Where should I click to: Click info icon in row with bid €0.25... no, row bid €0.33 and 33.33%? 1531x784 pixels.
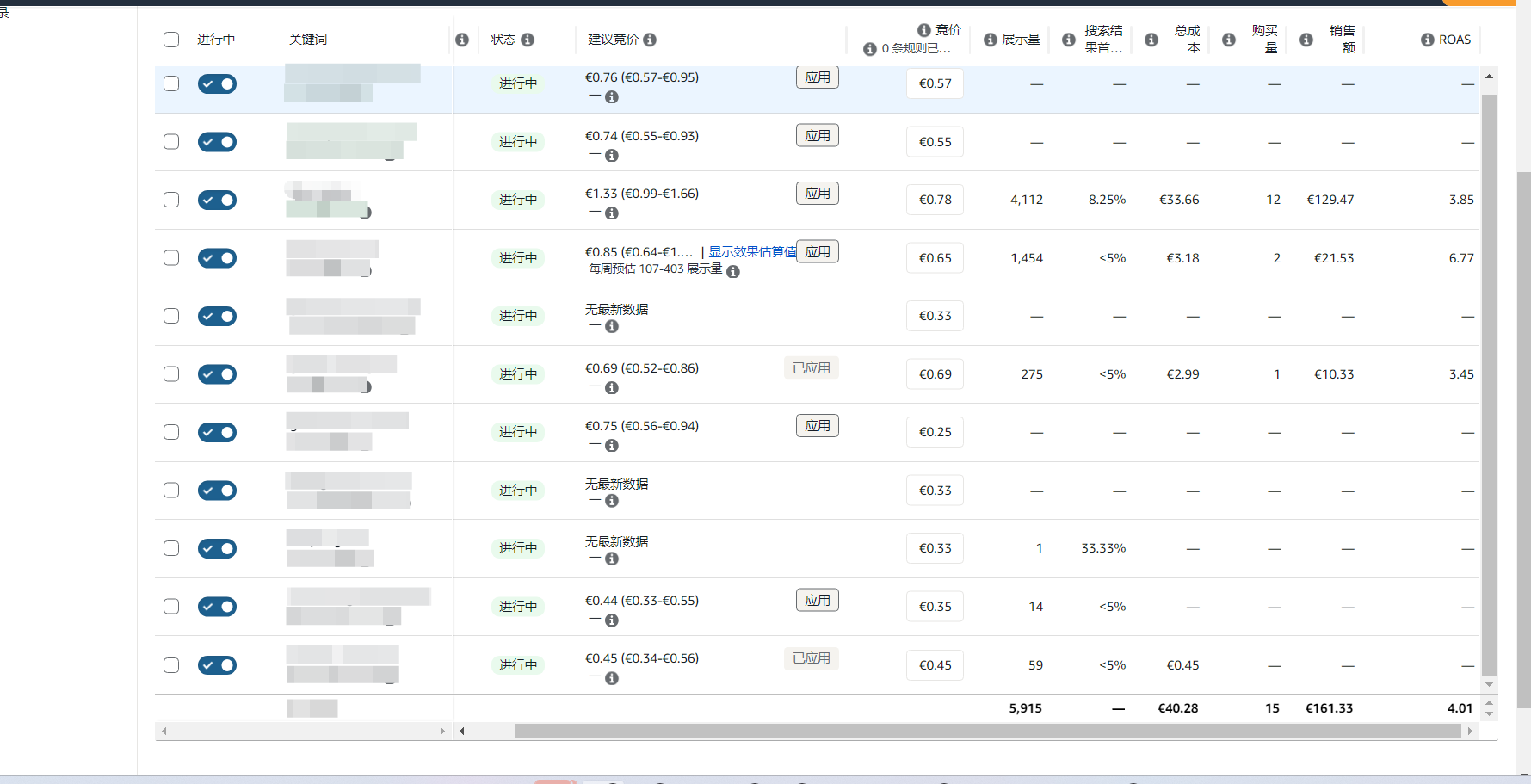click(612, 559)
